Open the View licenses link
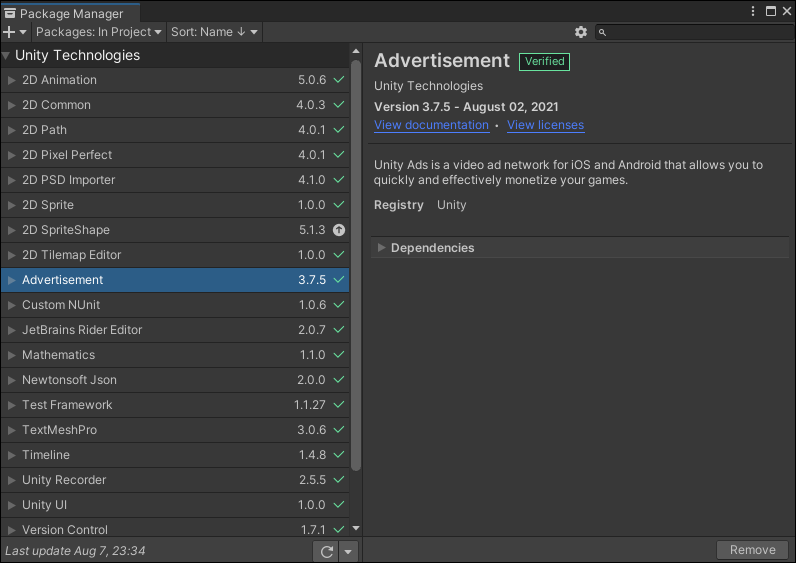Viewport: 796px width, 563px height. pos(545,125)
